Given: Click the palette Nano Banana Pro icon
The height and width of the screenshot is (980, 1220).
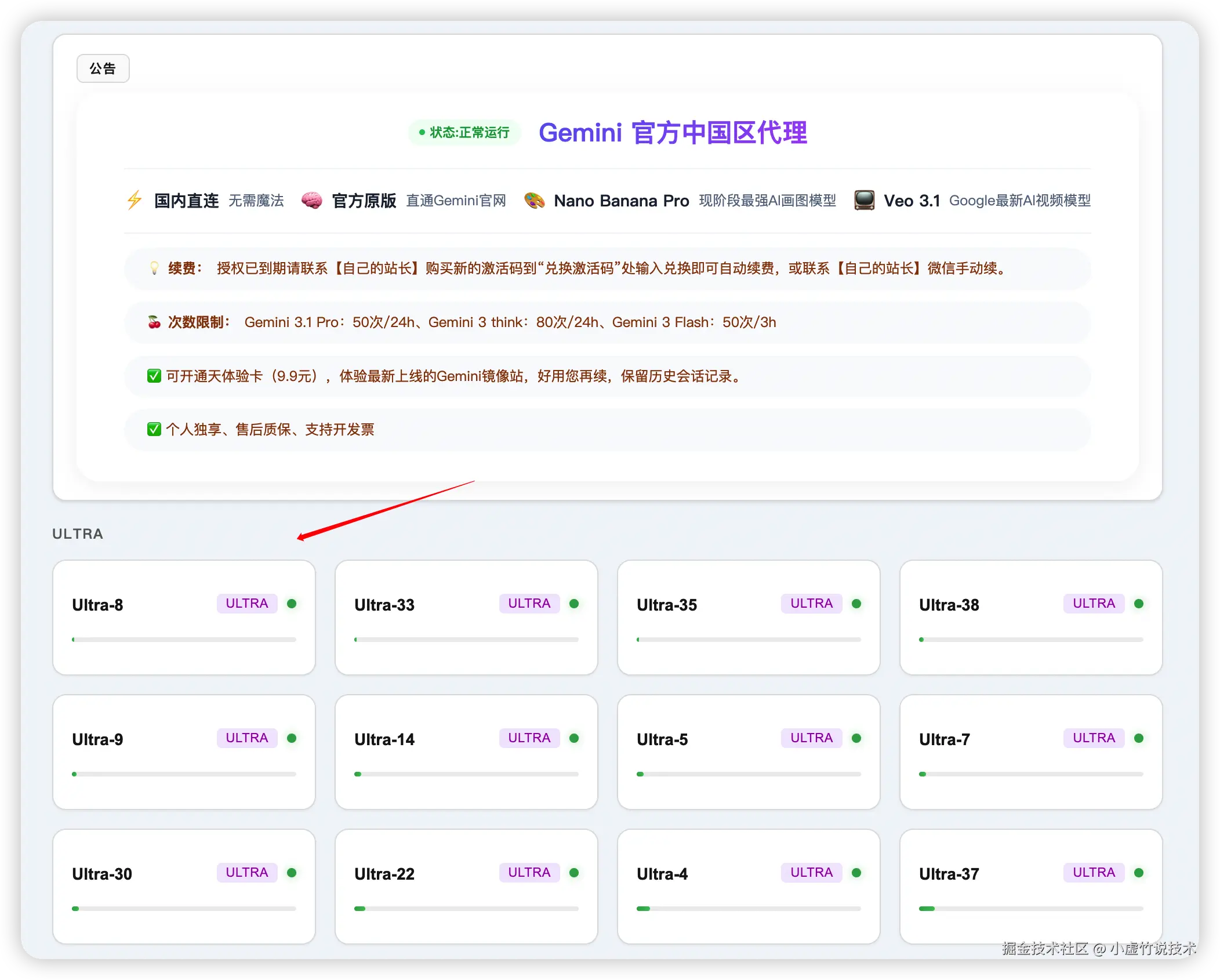Looking at the screenshot, I should pyautogui.click(x=534, y=201).
